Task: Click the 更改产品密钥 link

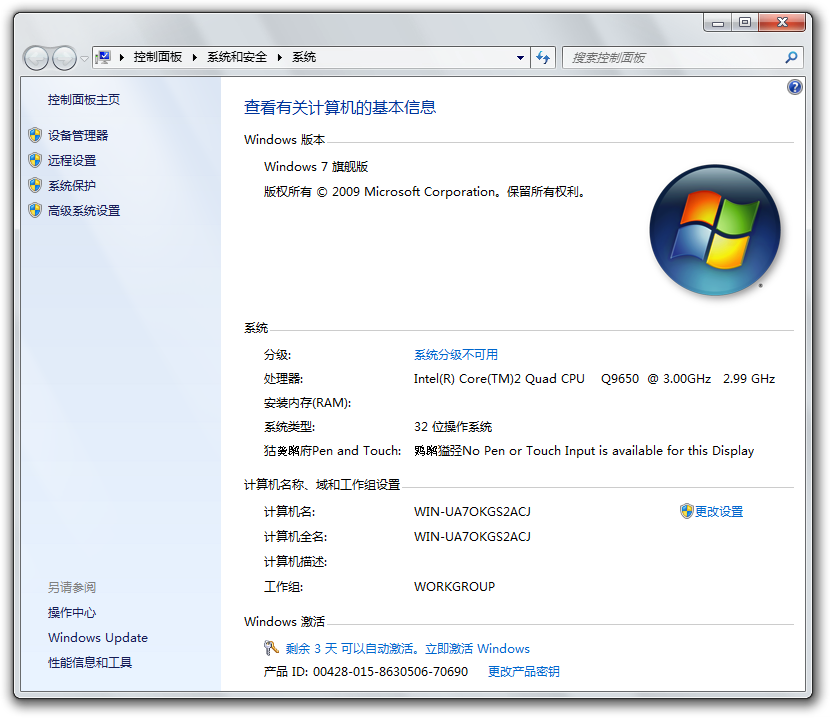Action: pos(524,672)
